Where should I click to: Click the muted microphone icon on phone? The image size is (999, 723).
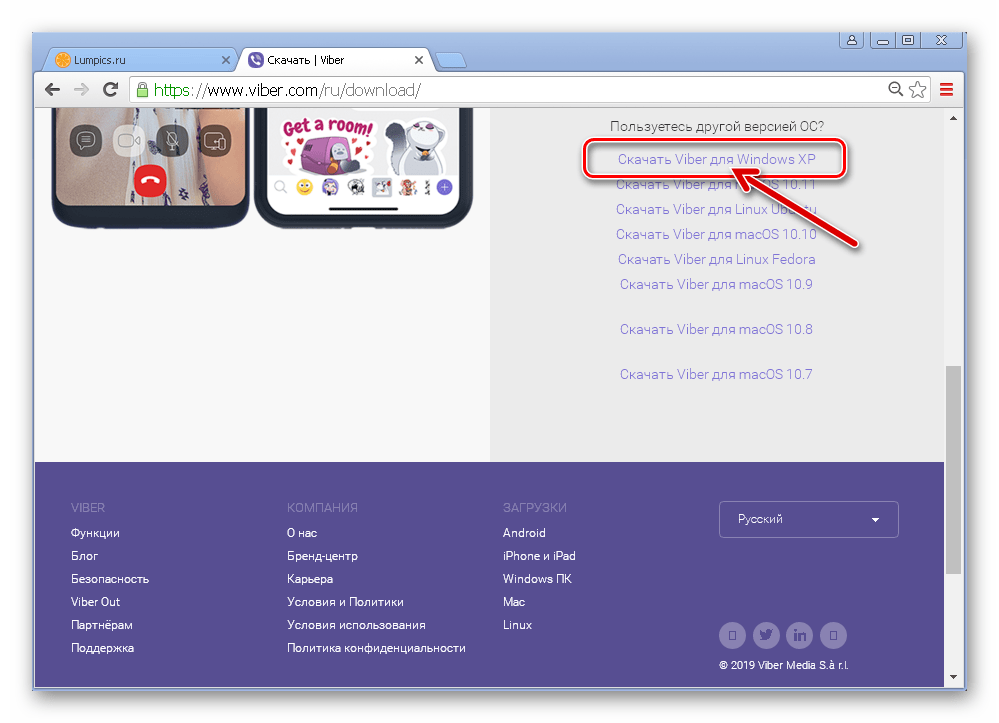(172, 140)
